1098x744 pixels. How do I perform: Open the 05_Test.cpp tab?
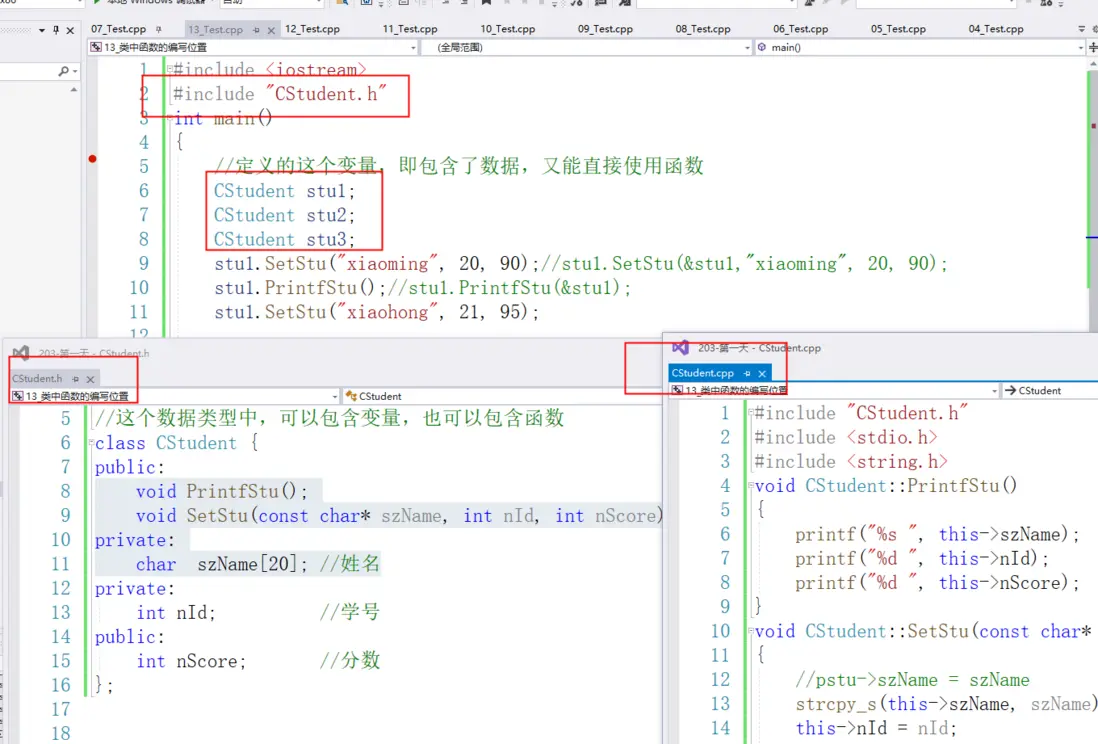[x=898, y=29]
